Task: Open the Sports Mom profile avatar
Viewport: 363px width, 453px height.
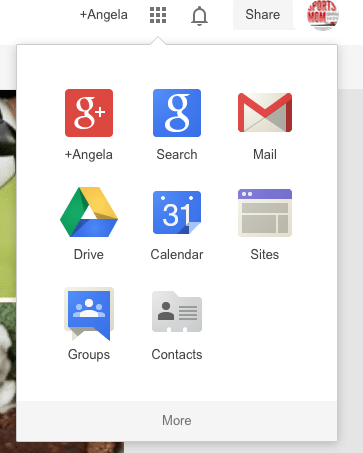Action: tap(323, 15)
